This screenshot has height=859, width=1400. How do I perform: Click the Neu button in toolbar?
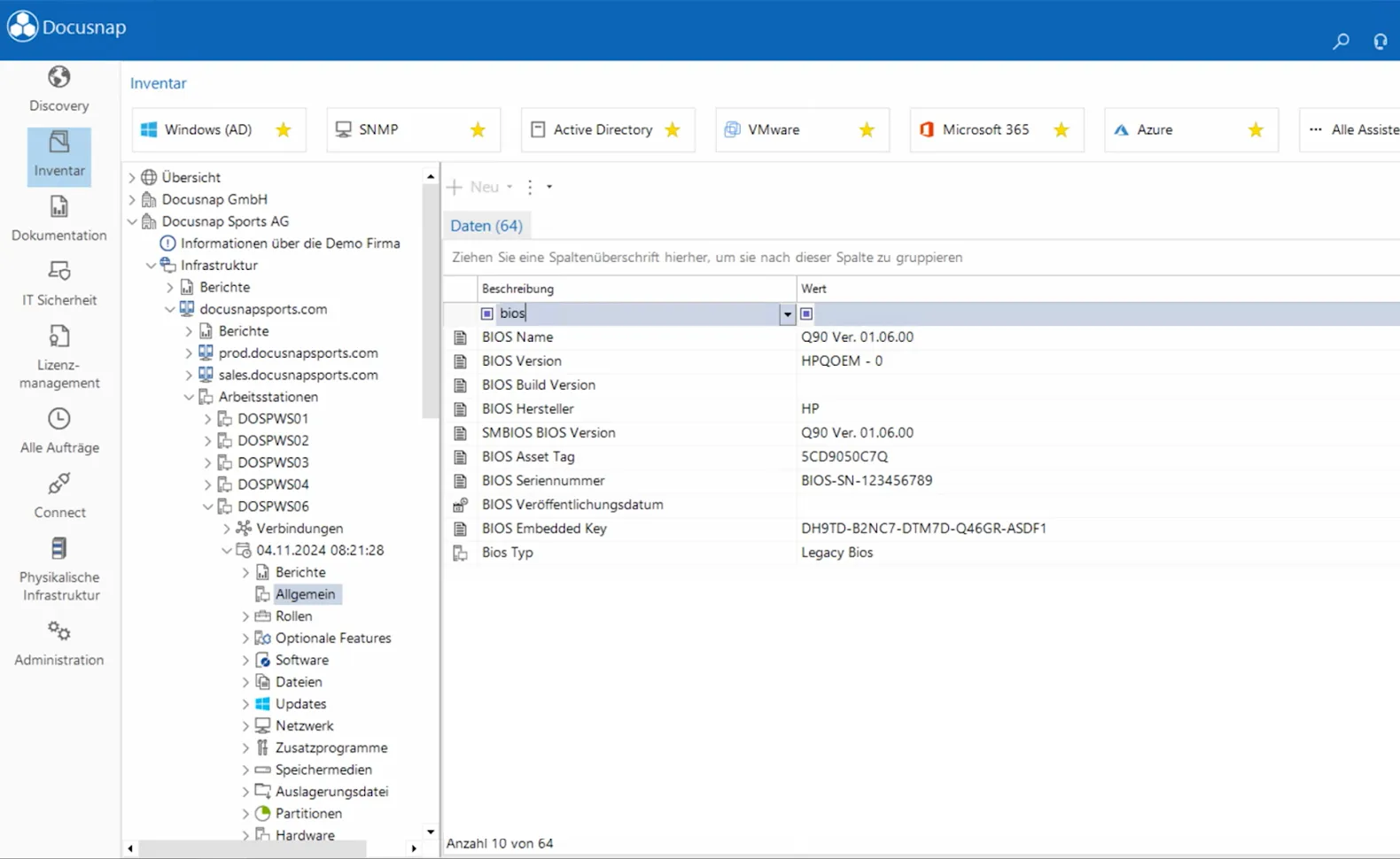click(473, 187)
